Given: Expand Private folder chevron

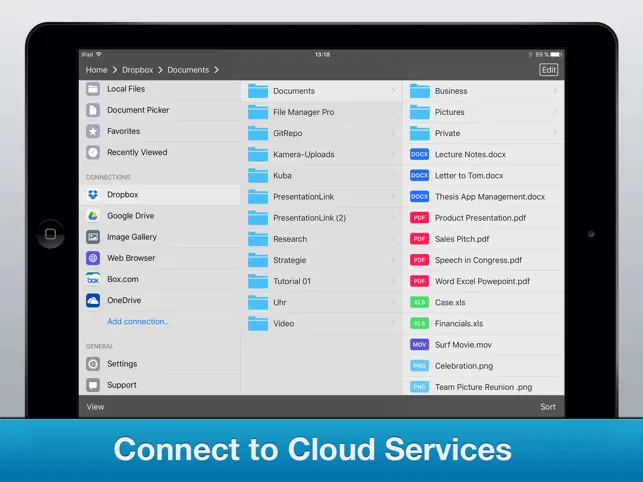Looking at the screenshot, I should 555,133.
